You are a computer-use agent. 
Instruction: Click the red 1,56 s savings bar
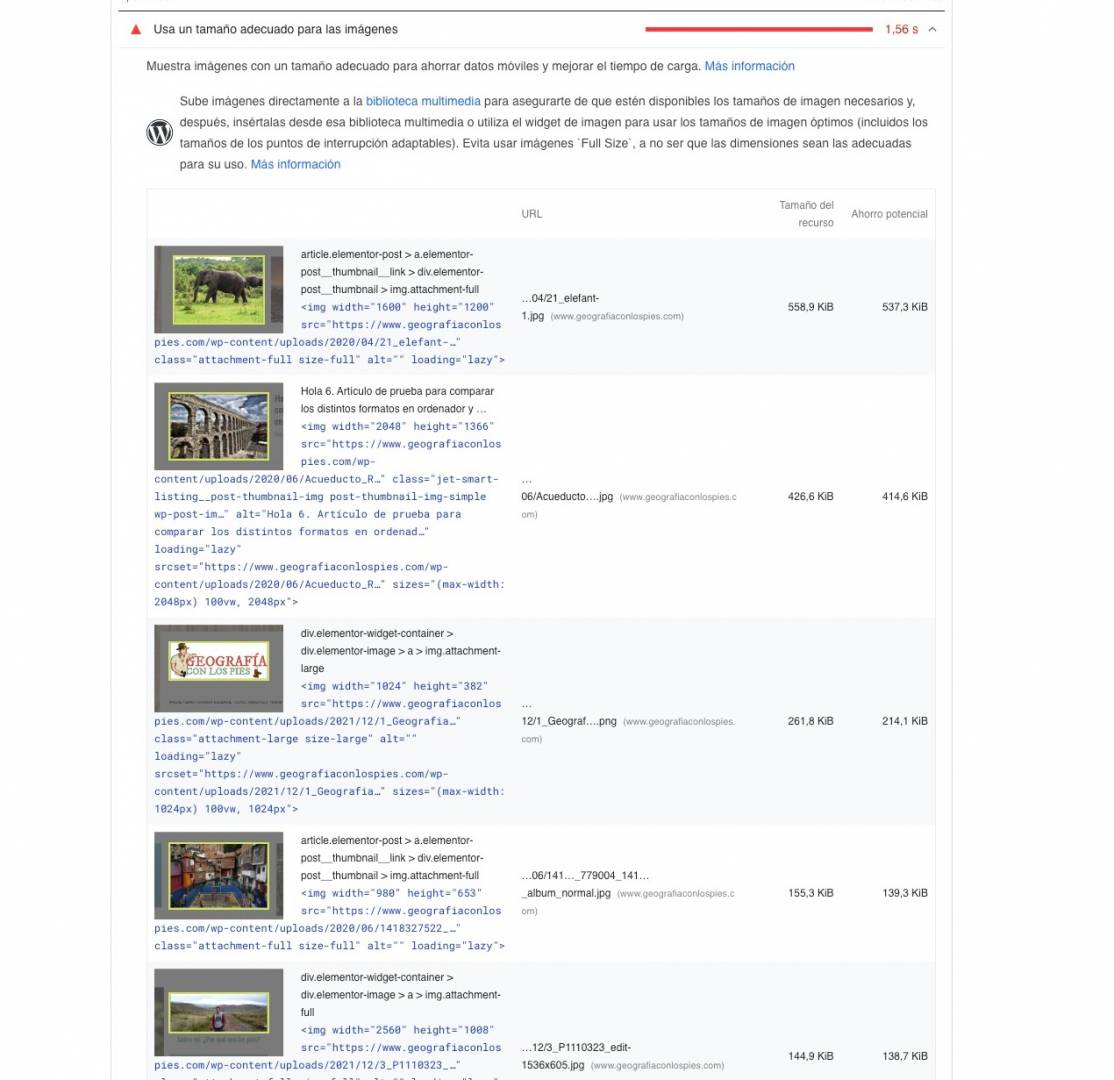(x=759, y=29)
